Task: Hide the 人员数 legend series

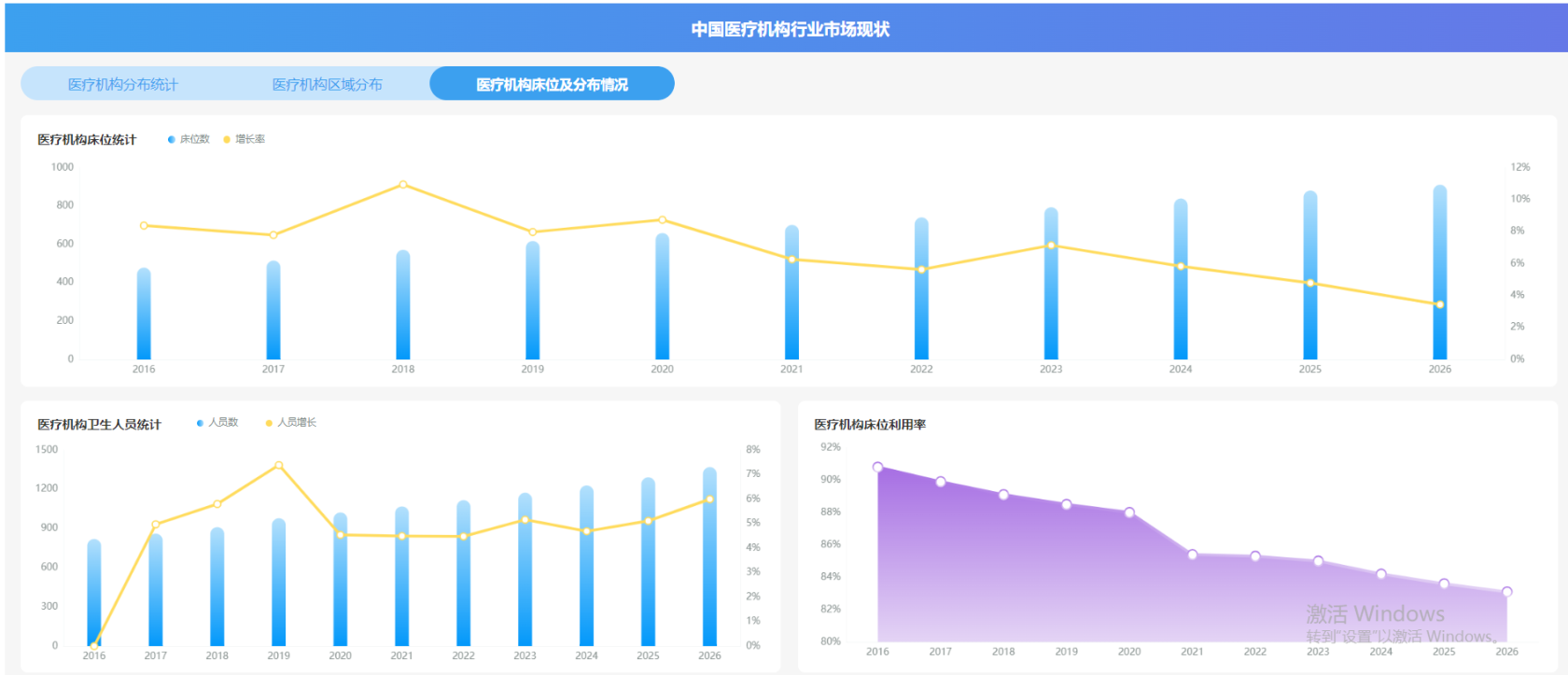Action: click(x=217, y=423)
